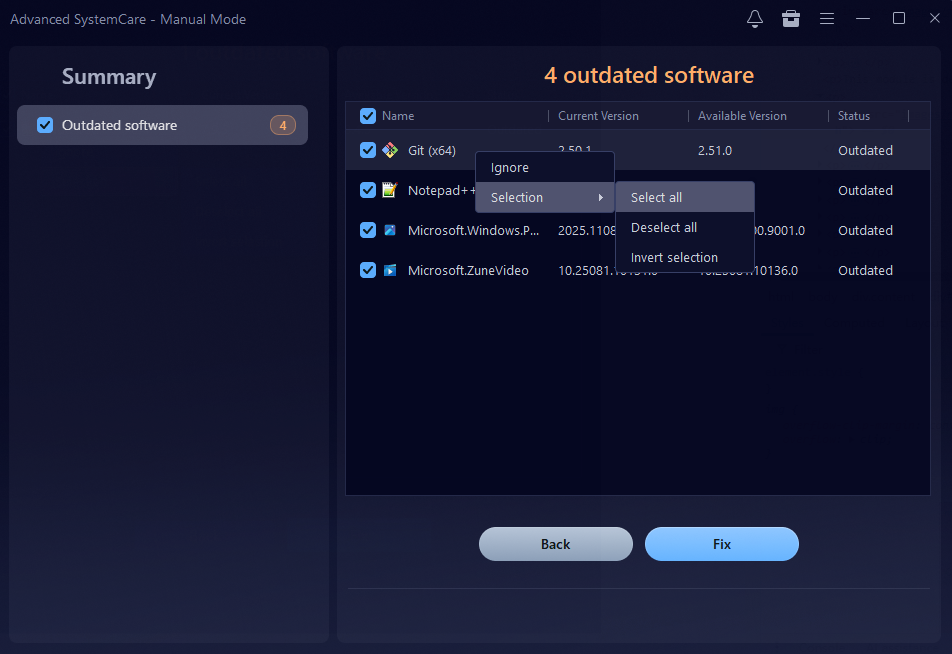
Task: Click the Current Version column header
Action: 598,116
